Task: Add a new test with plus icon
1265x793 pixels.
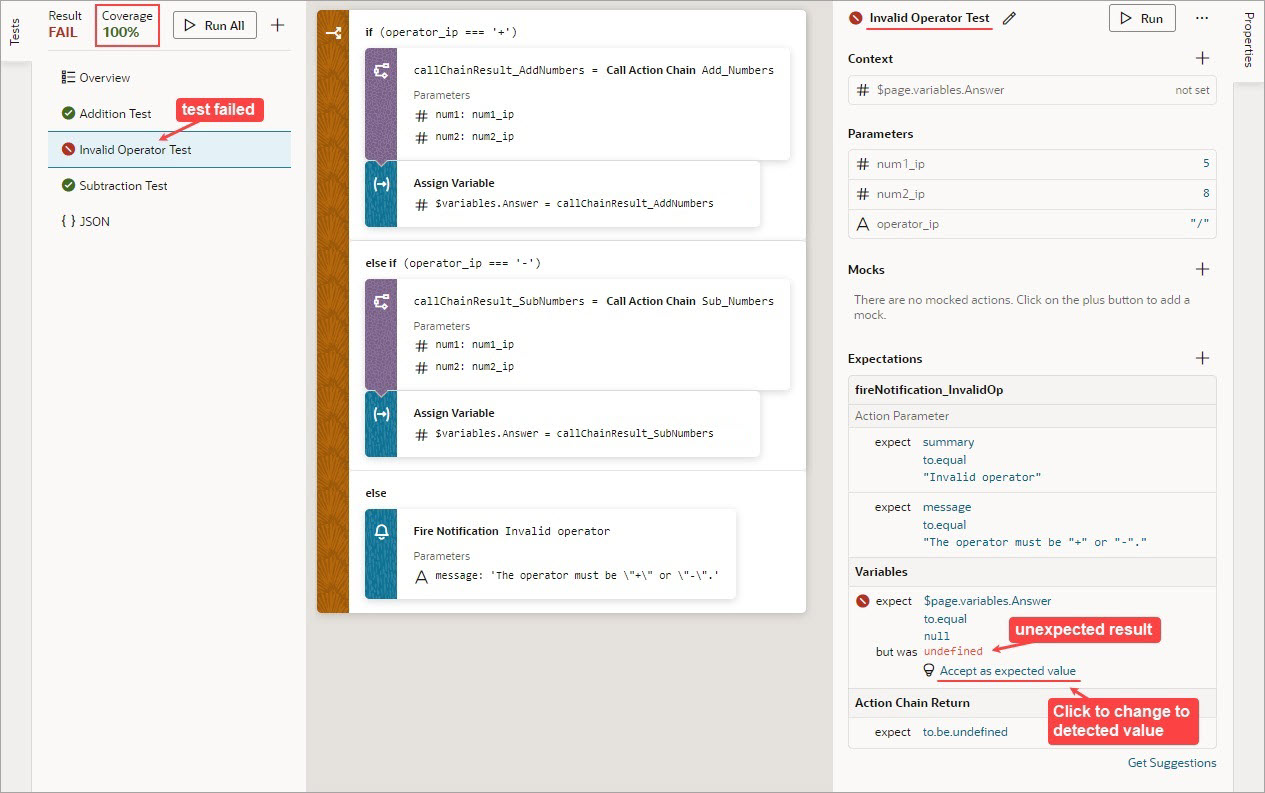Action: coord(278,25)
